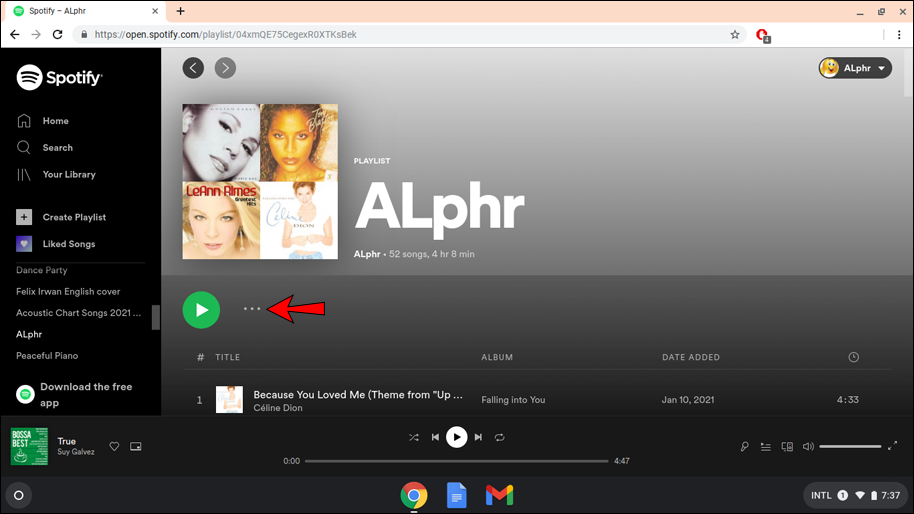Click the red browser extension icon
The height and width of the screenshot is (514, 914).
pyautogui.click(x=762, y=35)
